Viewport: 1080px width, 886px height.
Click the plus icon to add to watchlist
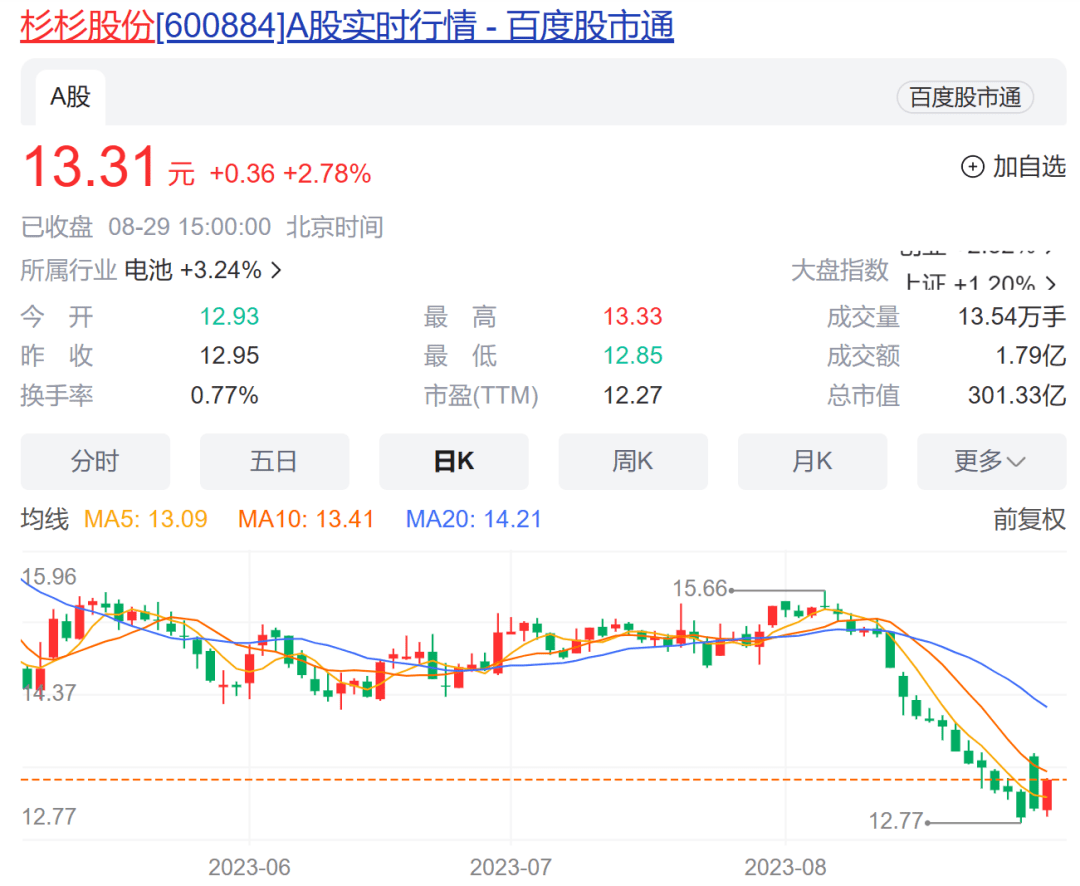[x=972, y=167]
